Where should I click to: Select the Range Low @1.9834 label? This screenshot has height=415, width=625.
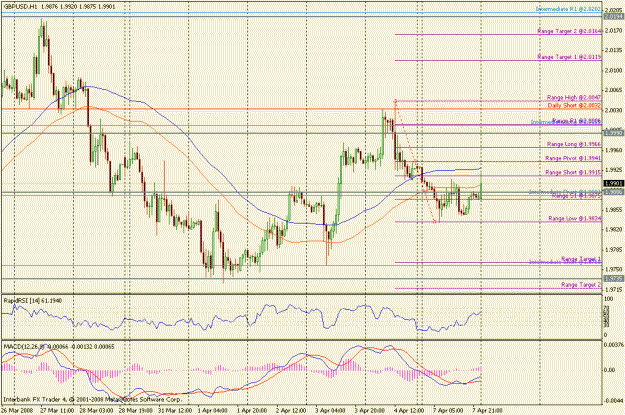[x=575, y=218]
